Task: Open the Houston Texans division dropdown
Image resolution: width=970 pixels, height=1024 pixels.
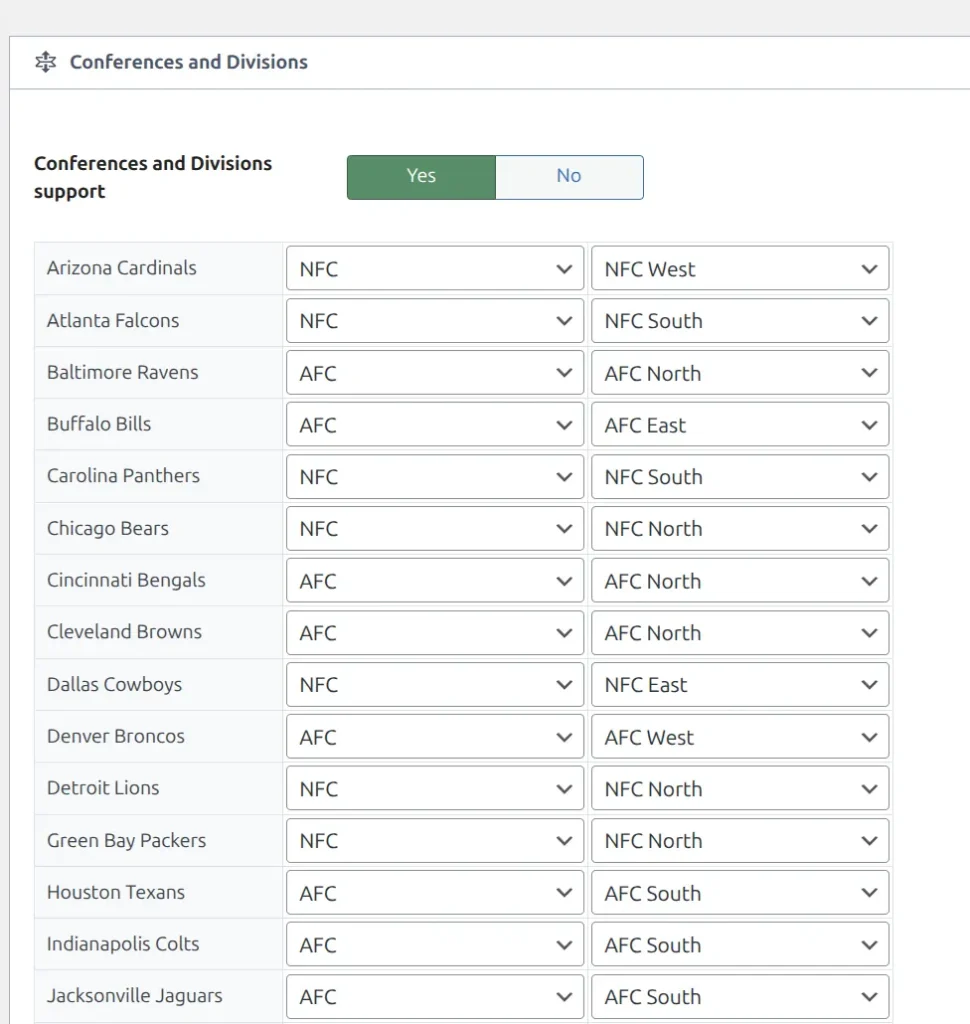Action: [x=739, y=893]
